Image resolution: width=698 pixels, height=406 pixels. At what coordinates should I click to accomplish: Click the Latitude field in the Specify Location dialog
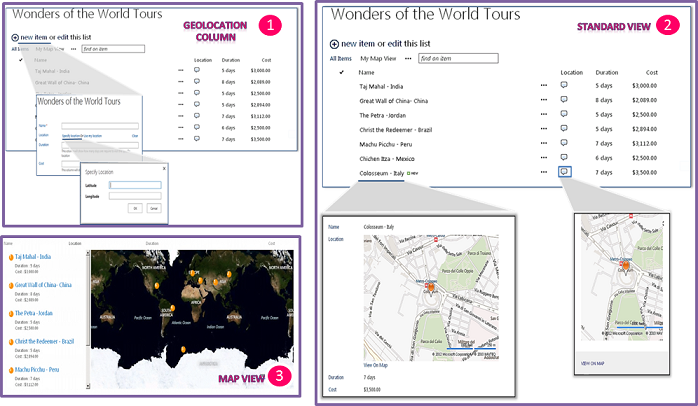135,185
